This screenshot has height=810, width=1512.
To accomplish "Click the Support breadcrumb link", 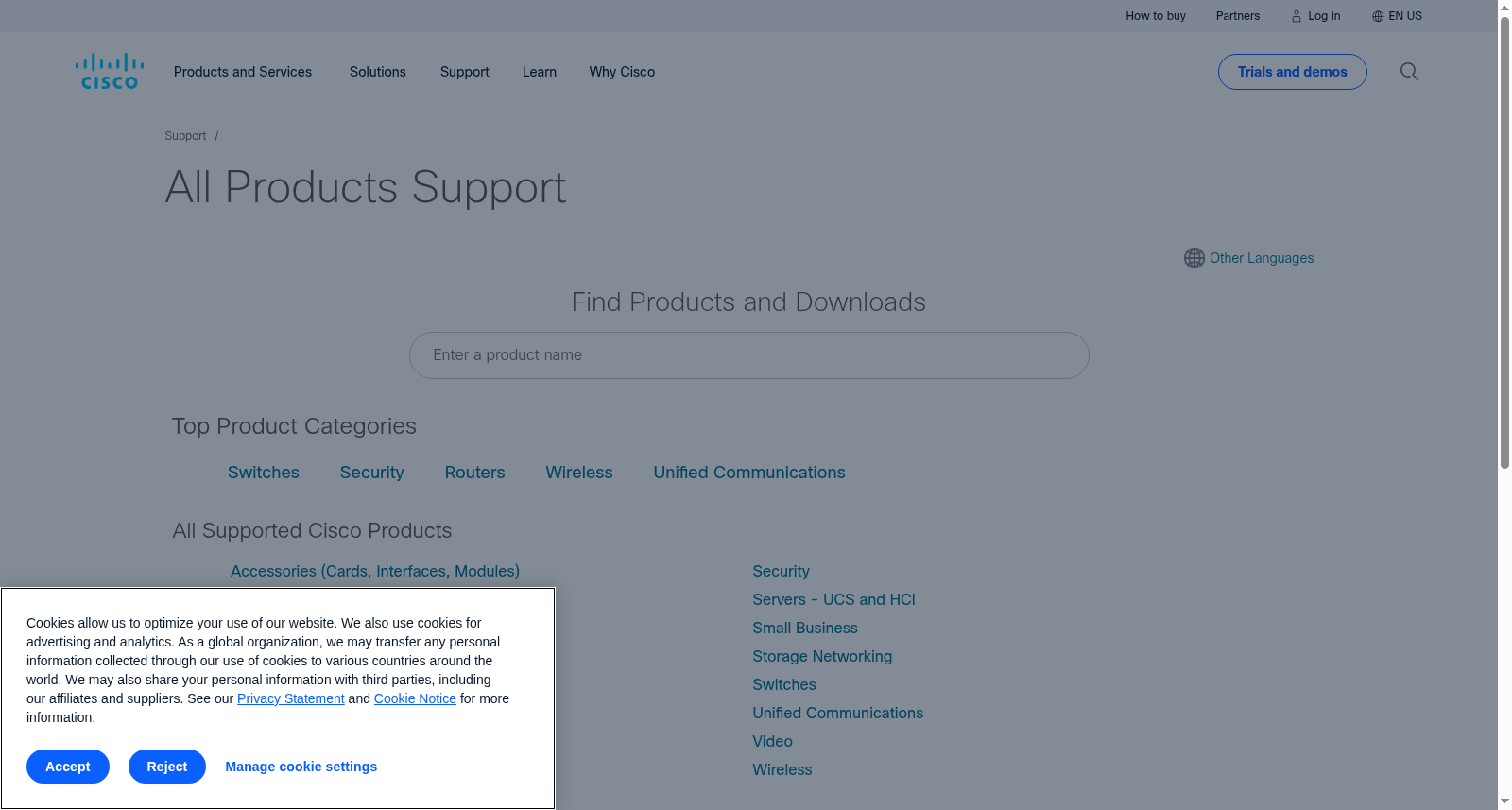I will pos(185,136).
